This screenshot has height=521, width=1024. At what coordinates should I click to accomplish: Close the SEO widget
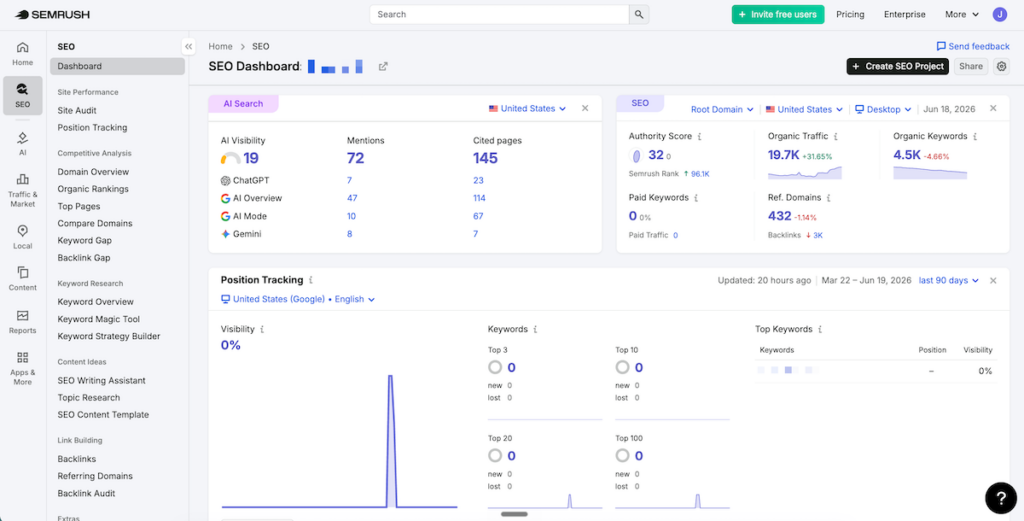point(993,108)
